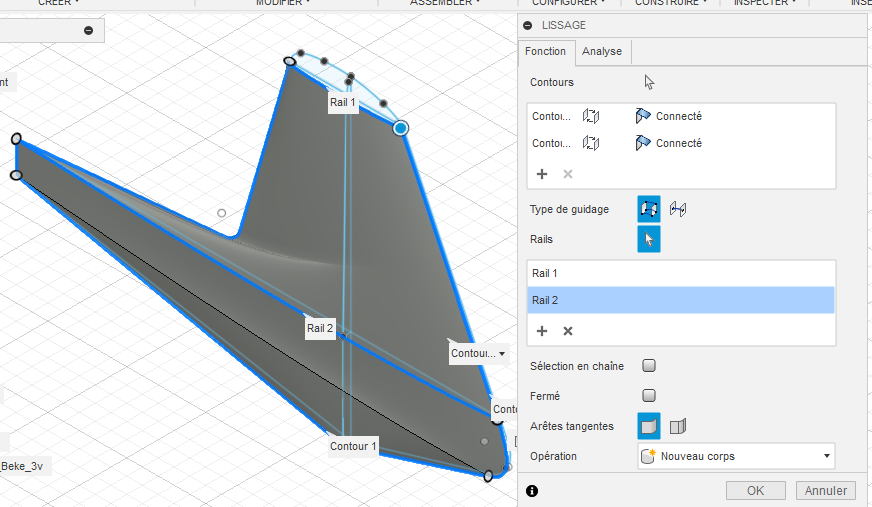Cancel with the Annuler button
The image size is (872, 507).
point(826,490)
